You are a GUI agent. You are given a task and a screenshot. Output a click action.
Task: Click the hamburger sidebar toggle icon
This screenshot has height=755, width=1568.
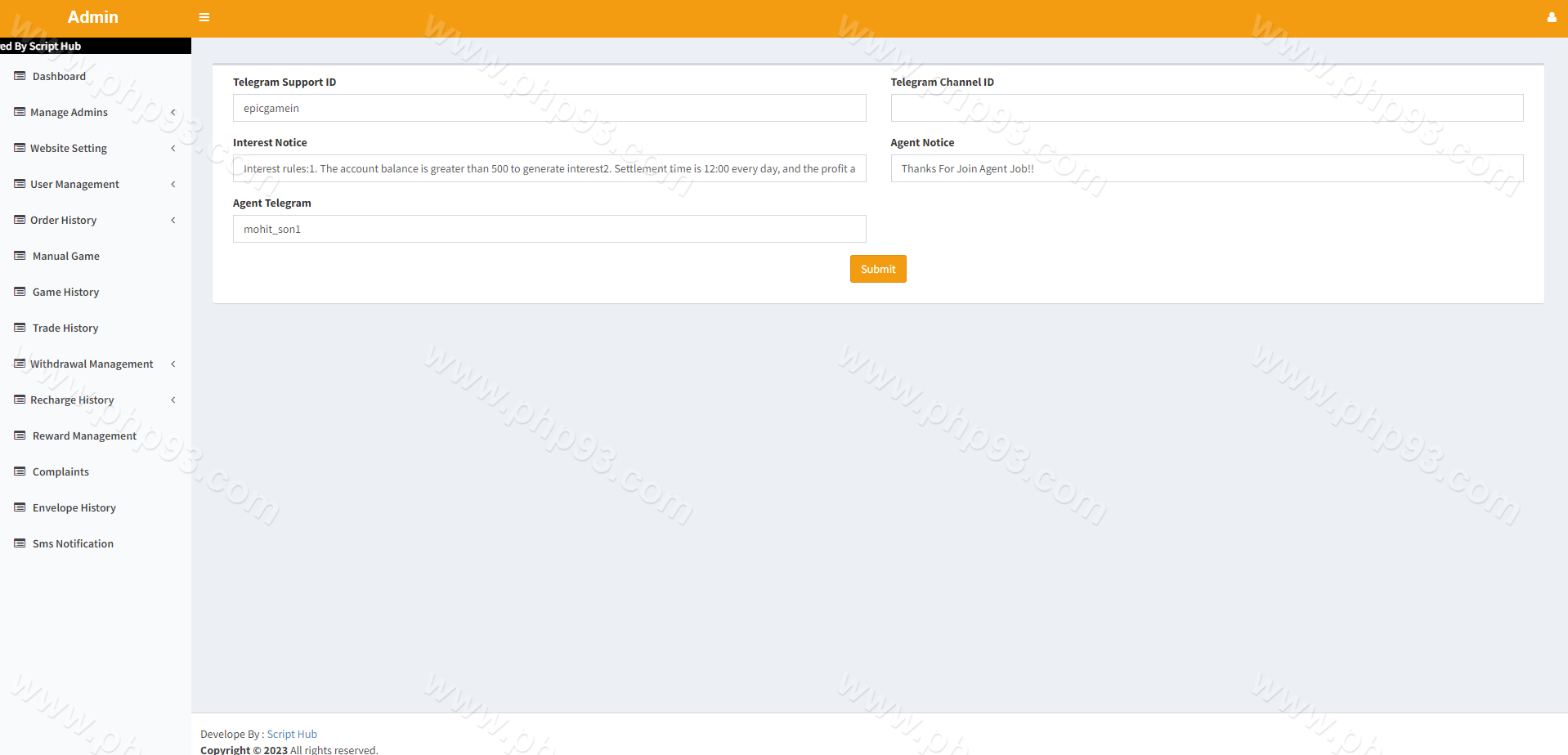coord(204,17)
